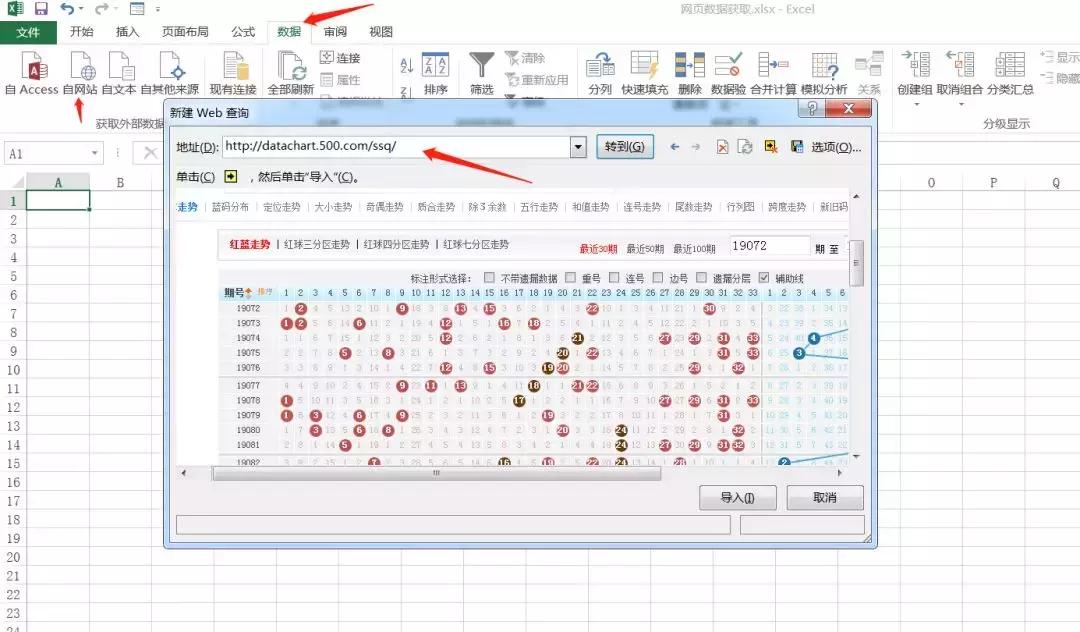Click the Consolidate (合并计算) icon
Viewport: 1080px width, 632px height.
coord(773,65)
